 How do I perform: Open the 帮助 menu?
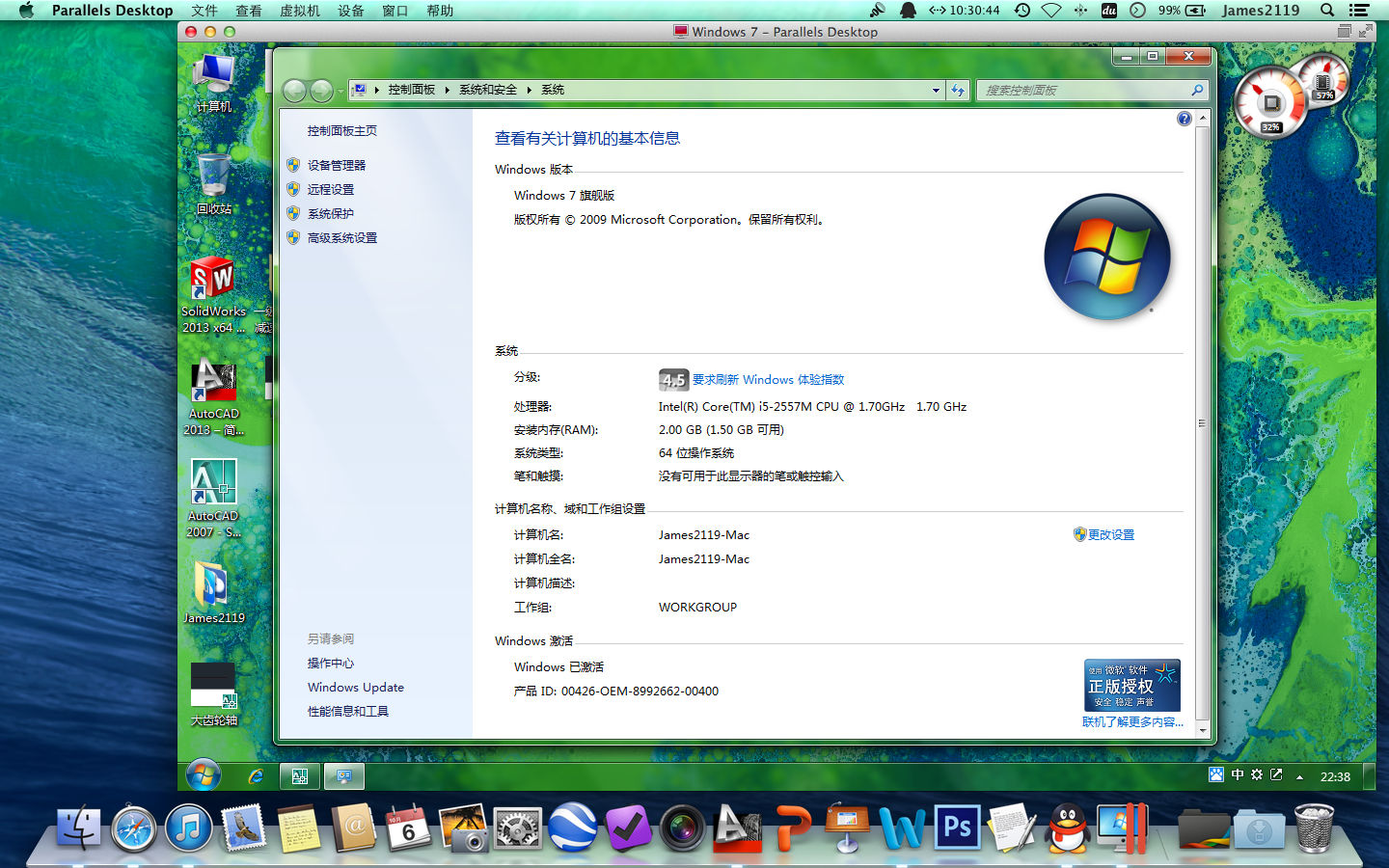(440, 11)
